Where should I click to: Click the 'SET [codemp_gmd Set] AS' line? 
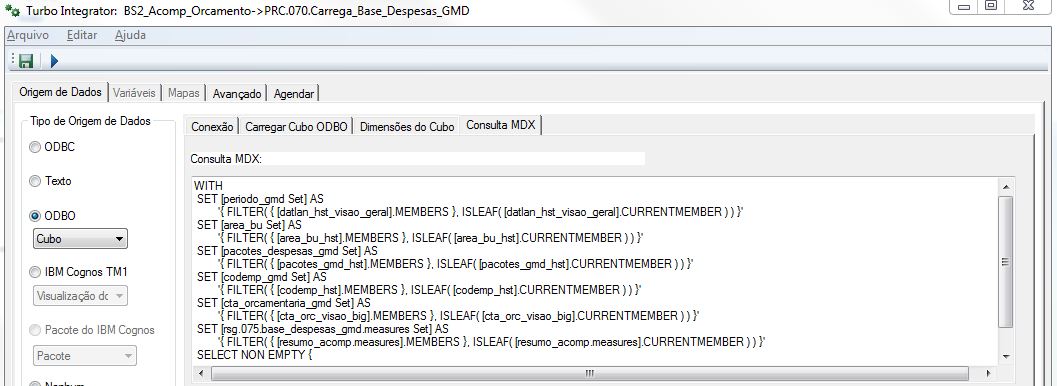[262, 277]
